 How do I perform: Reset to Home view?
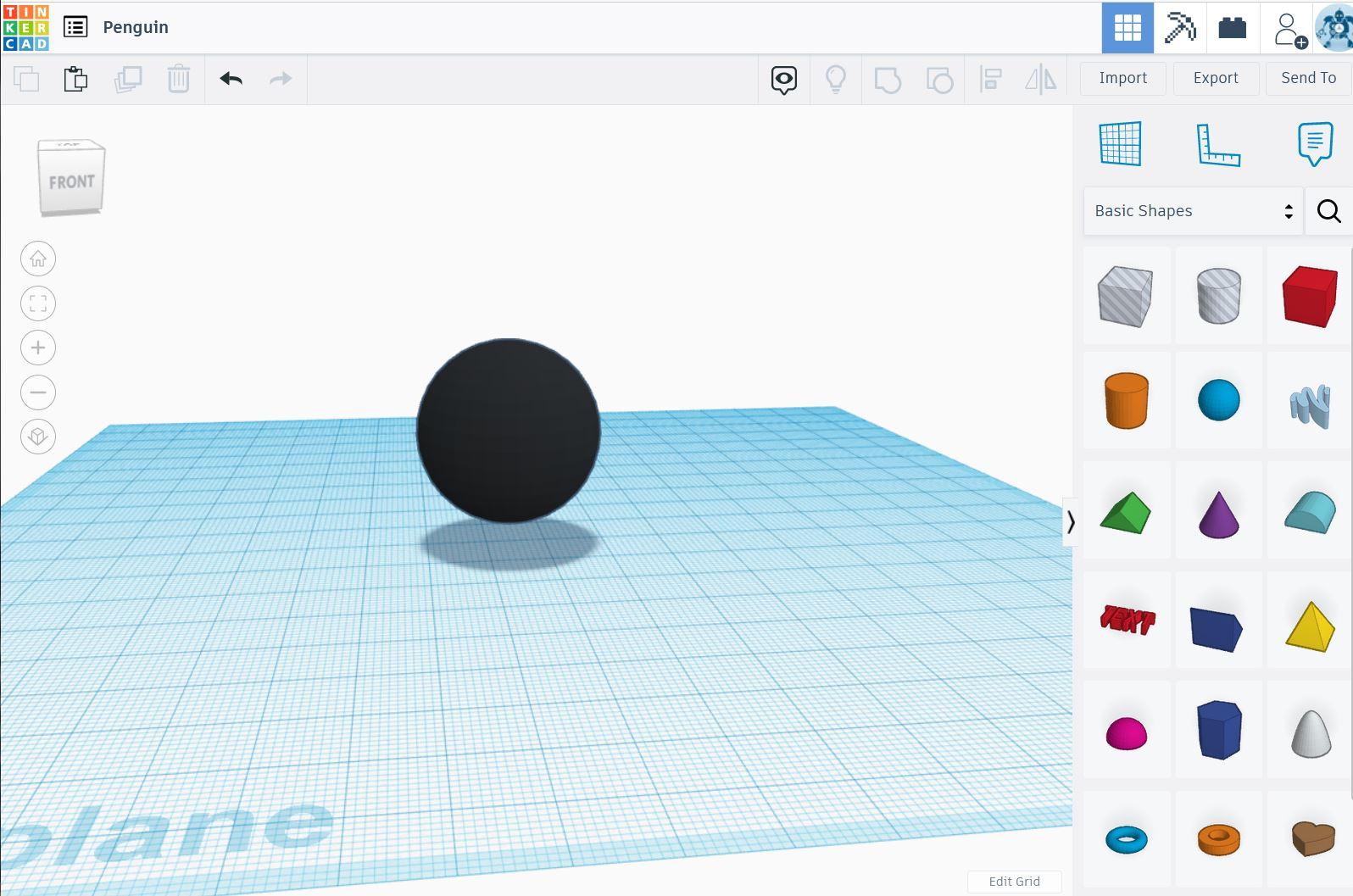[x=38, y=259]
